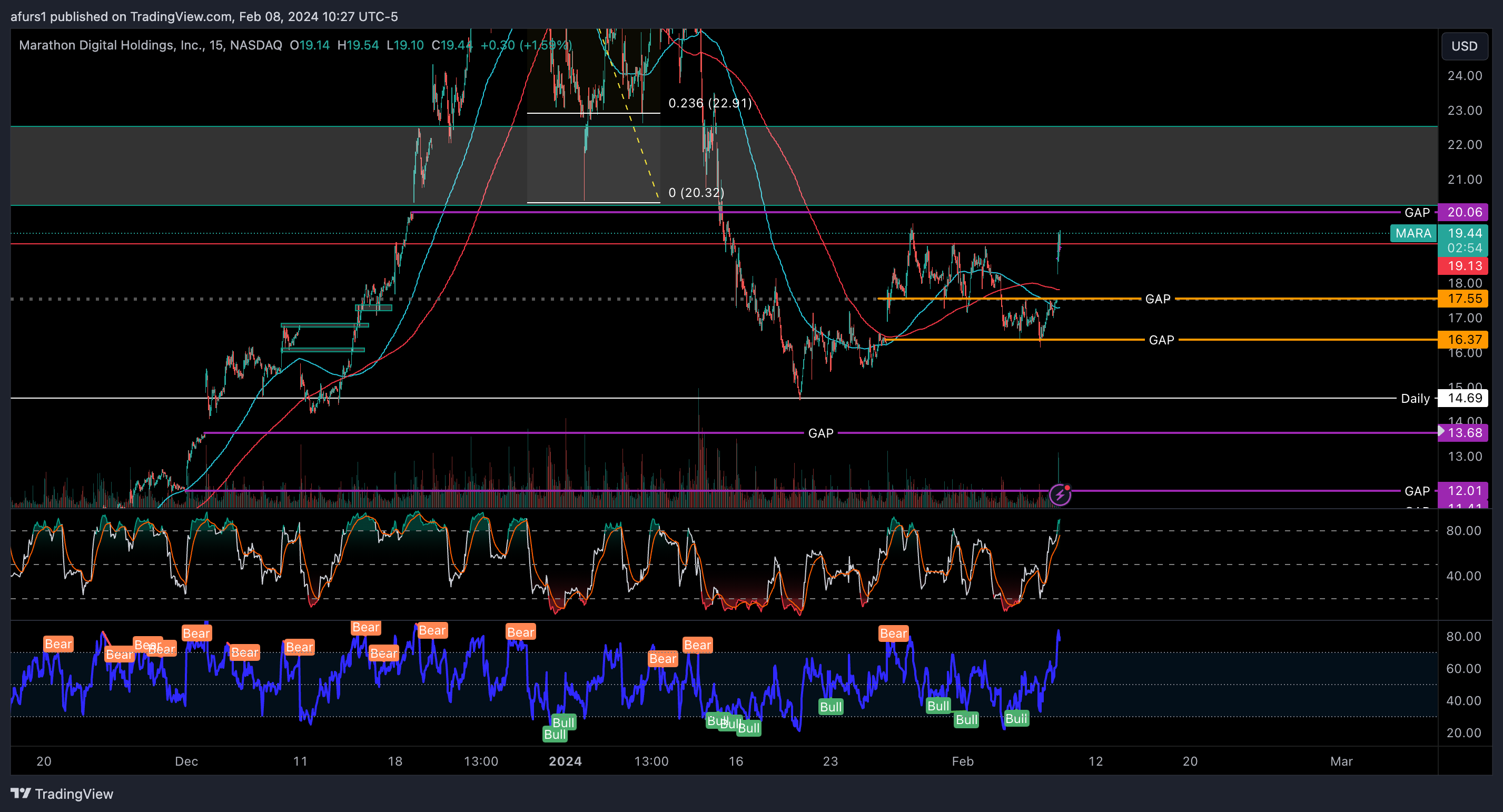Click 20.00 on the RSI pane scale

[x=1464, y=732]
